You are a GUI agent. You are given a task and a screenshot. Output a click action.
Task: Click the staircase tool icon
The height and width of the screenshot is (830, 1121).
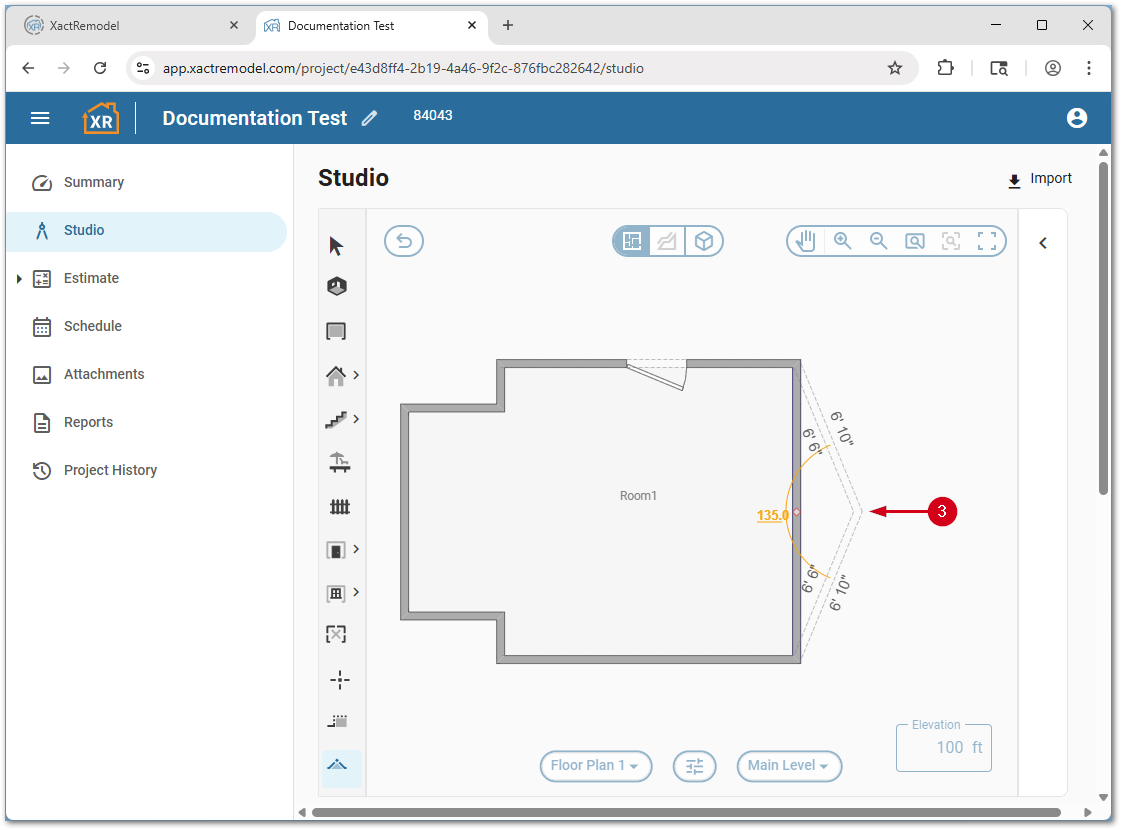click(x=336, y=420)
